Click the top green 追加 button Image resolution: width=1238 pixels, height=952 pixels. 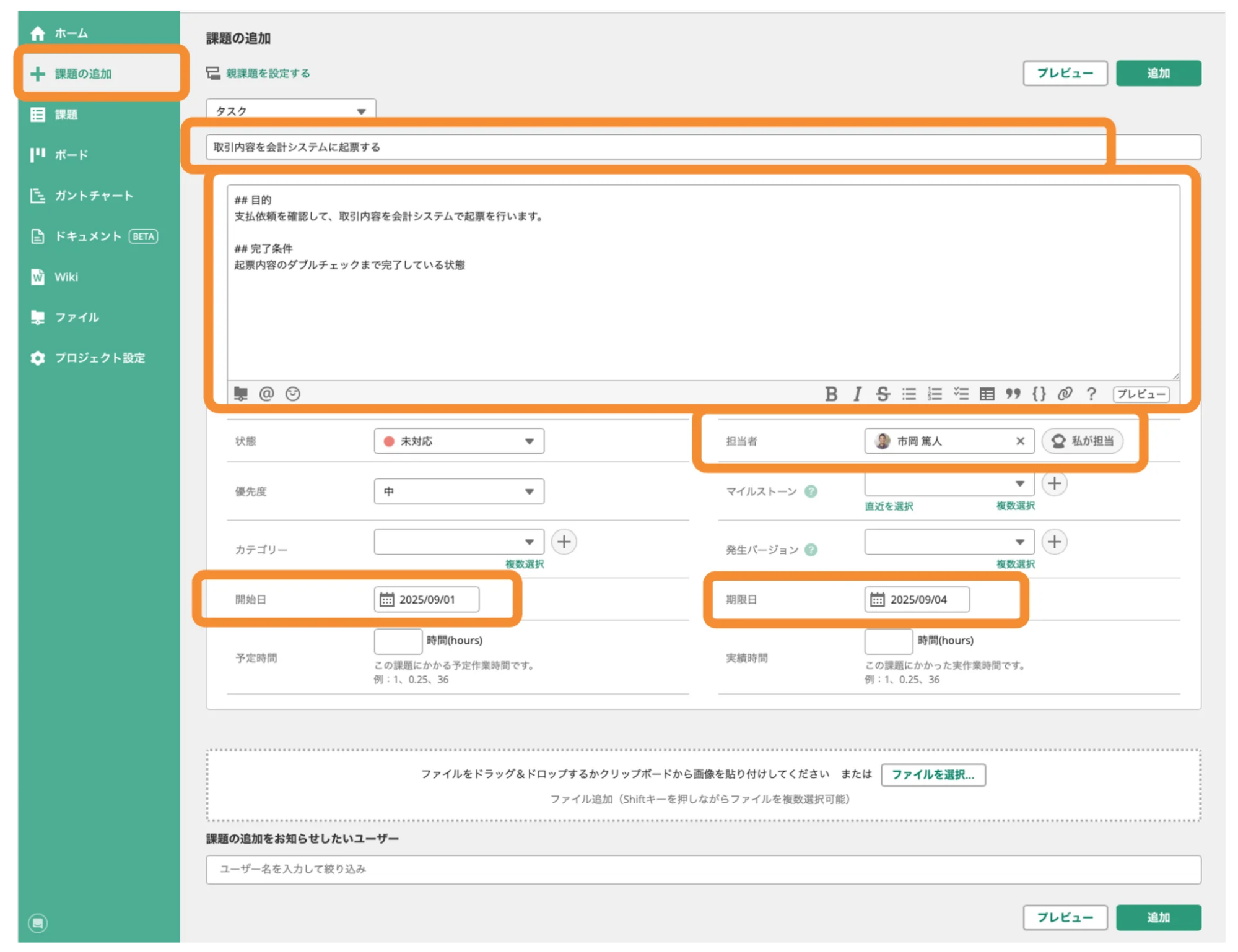coord(1158,73)
